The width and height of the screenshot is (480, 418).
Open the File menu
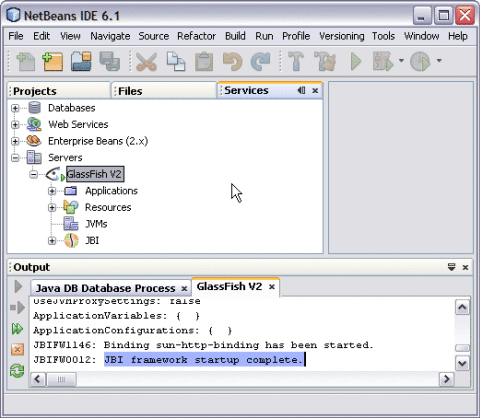[x=16, y=36]
